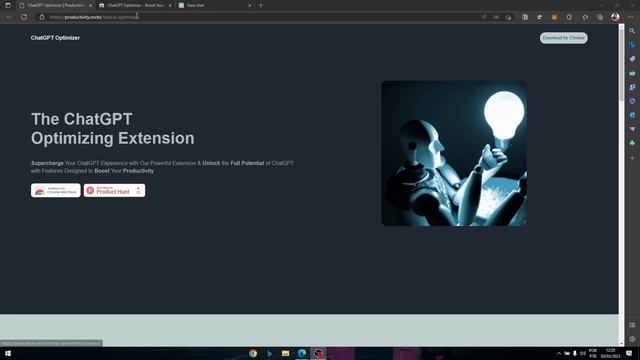This screenshot has width=640, height=360.
Task: Open the Shopping tag sidebar icon
Action: click(632, 59)
